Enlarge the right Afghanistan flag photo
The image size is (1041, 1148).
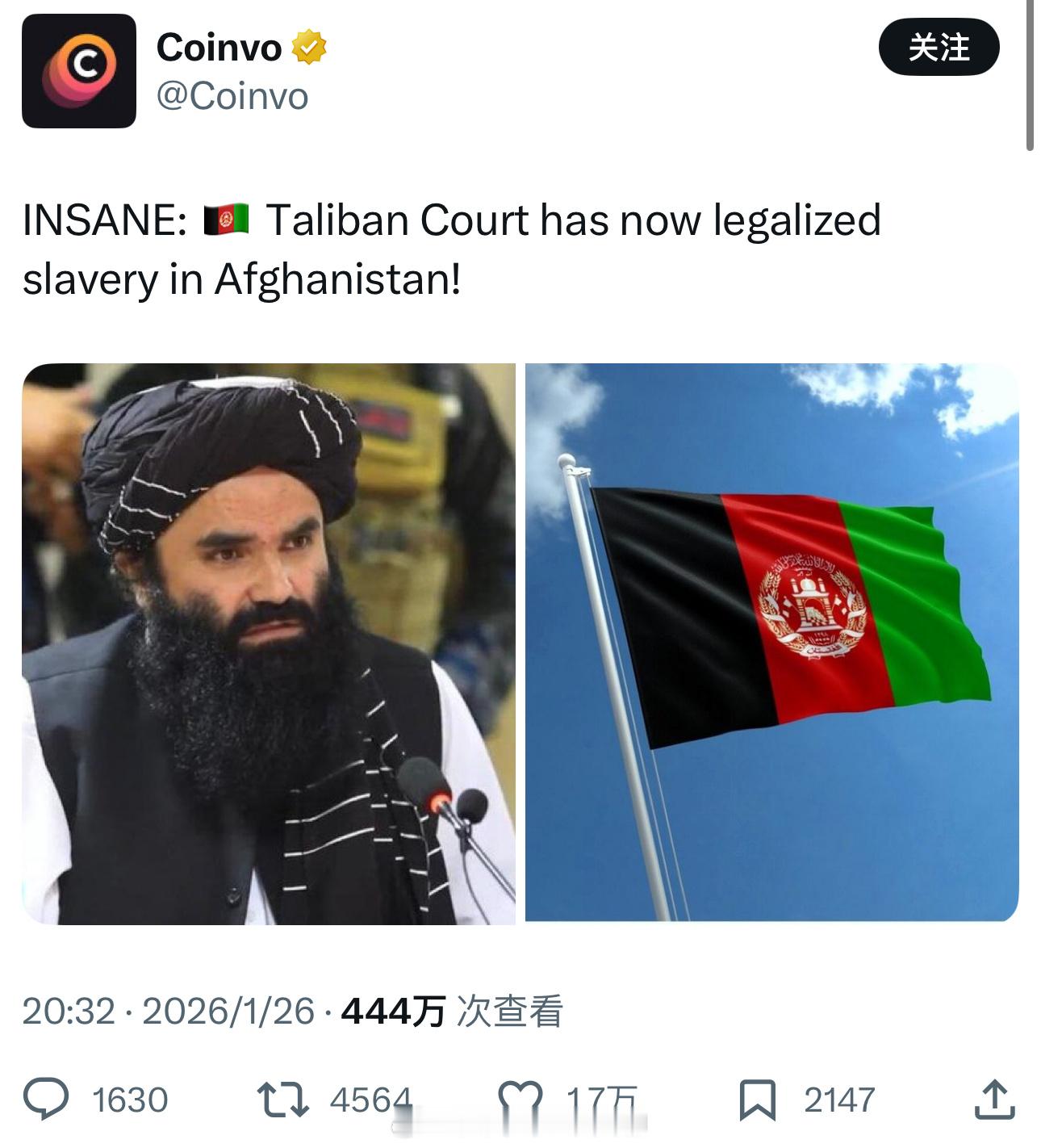coord(772,643)
